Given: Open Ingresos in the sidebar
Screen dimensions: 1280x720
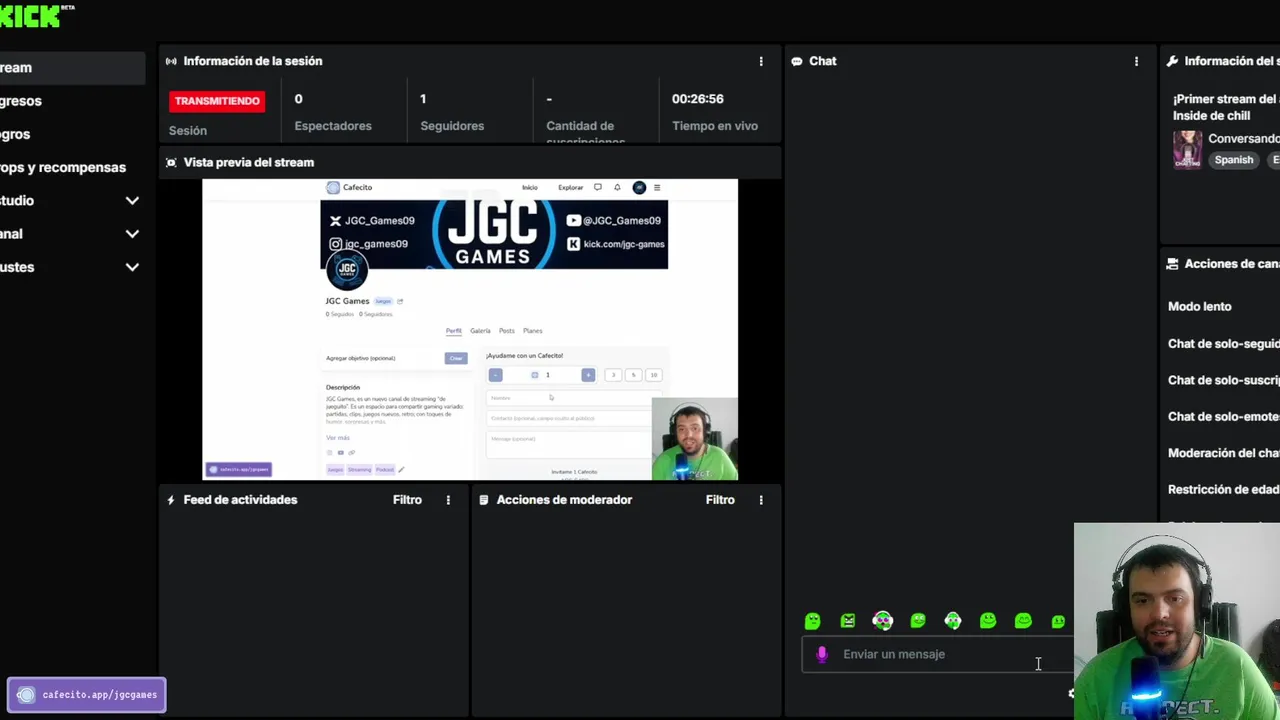Looking at the screenshot, I should 21,101.
